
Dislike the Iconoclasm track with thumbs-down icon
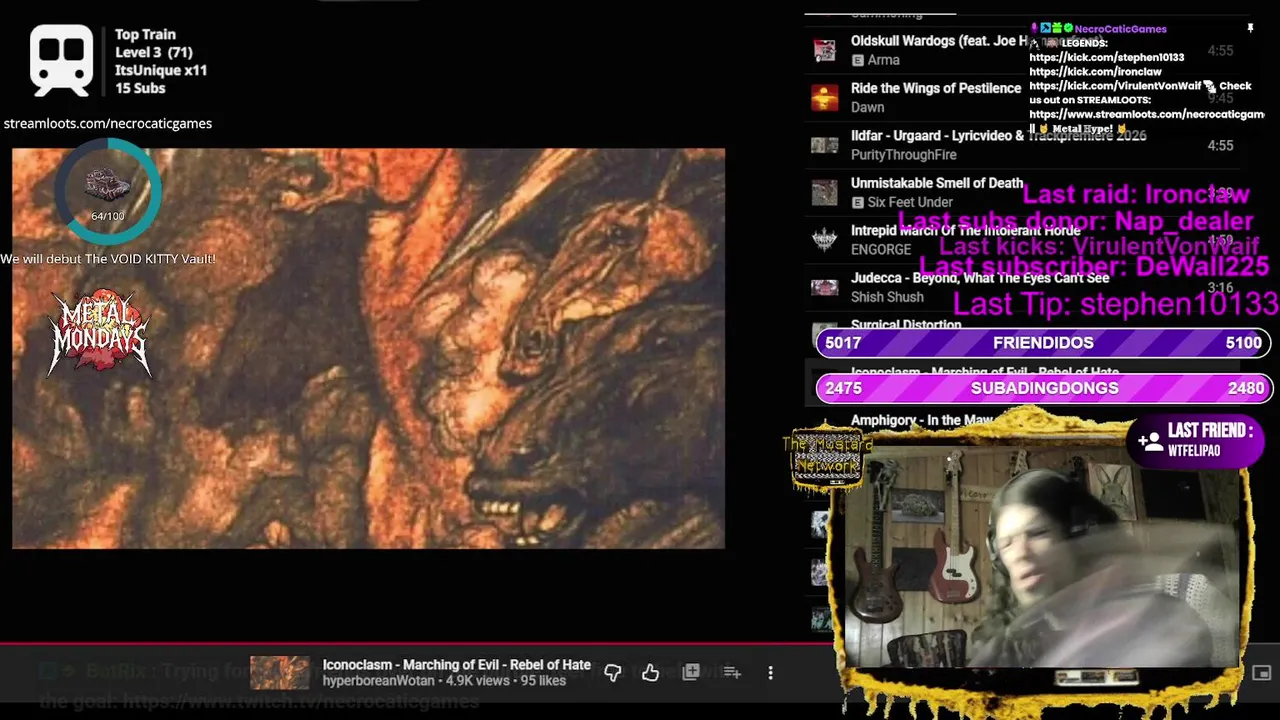tap(613, 673)
